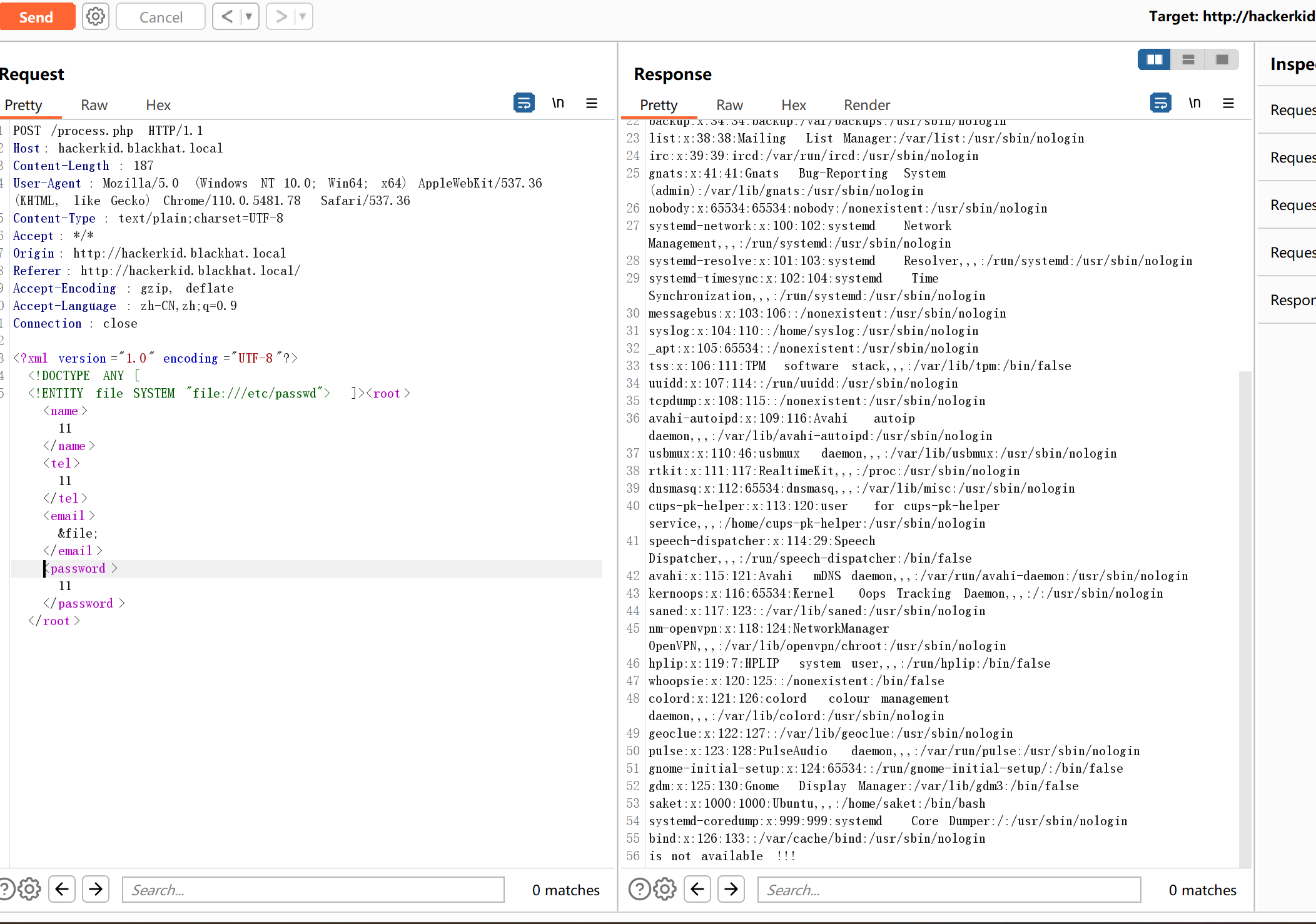Click the ENTITY file SYSTEM payload line
Screen dimensions: 1316x924
[219, 393]
